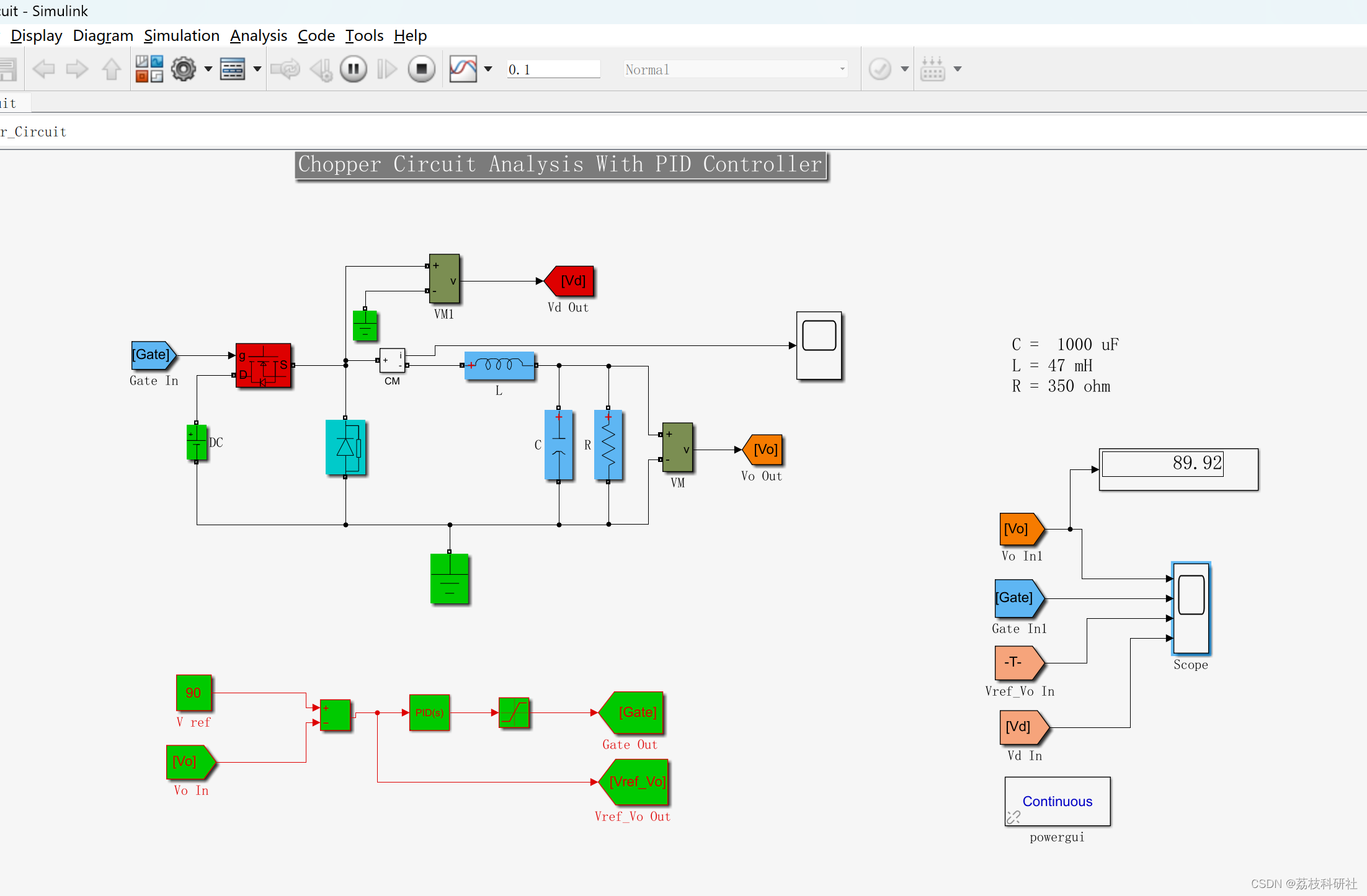The height and width of the screenshot is (896, 1367).
Task: Select the red MOSFET switch block
Action: point(264,365)
